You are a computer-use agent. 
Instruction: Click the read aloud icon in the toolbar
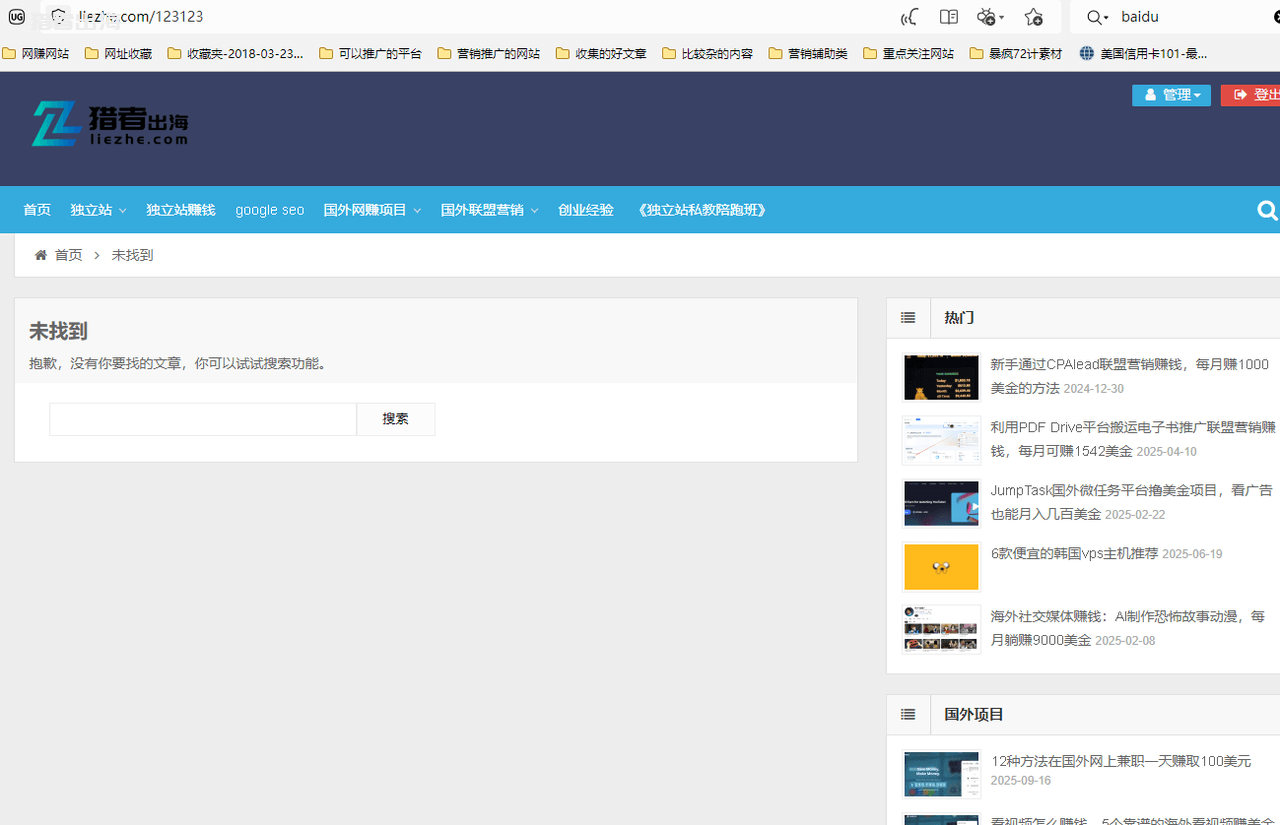(x=908, y=16)
